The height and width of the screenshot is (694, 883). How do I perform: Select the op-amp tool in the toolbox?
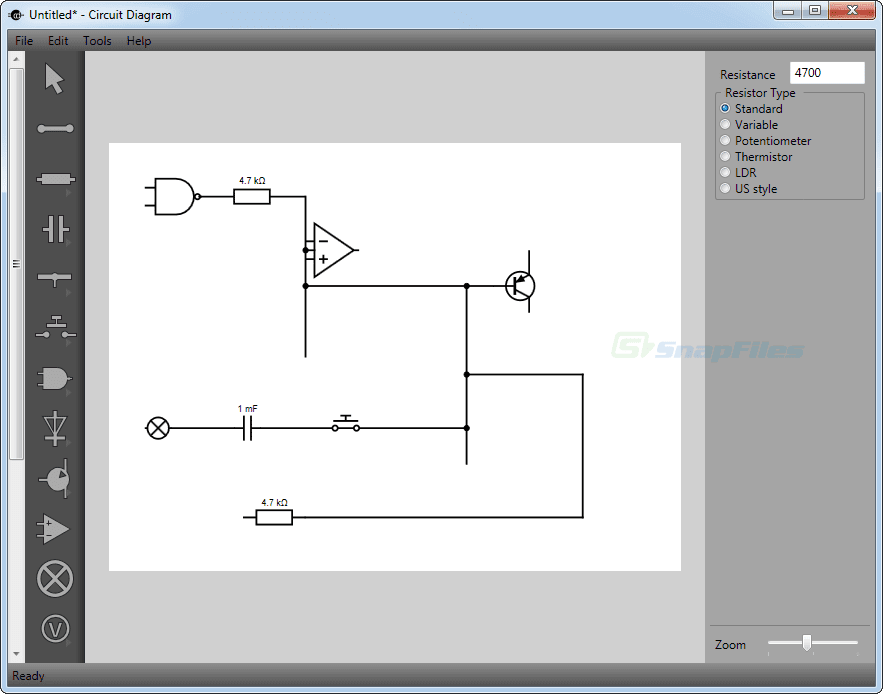pos(53,529)
